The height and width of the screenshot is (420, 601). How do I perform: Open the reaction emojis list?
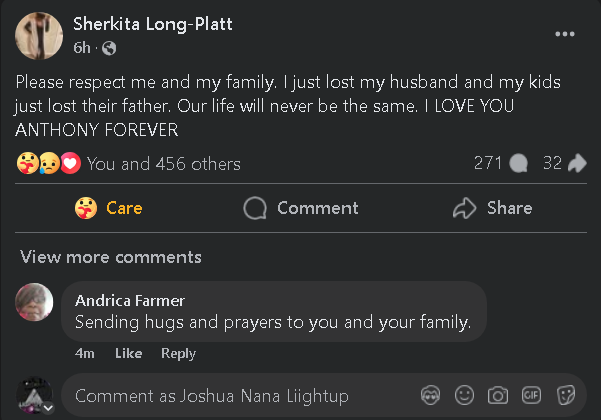click(48, 163)
